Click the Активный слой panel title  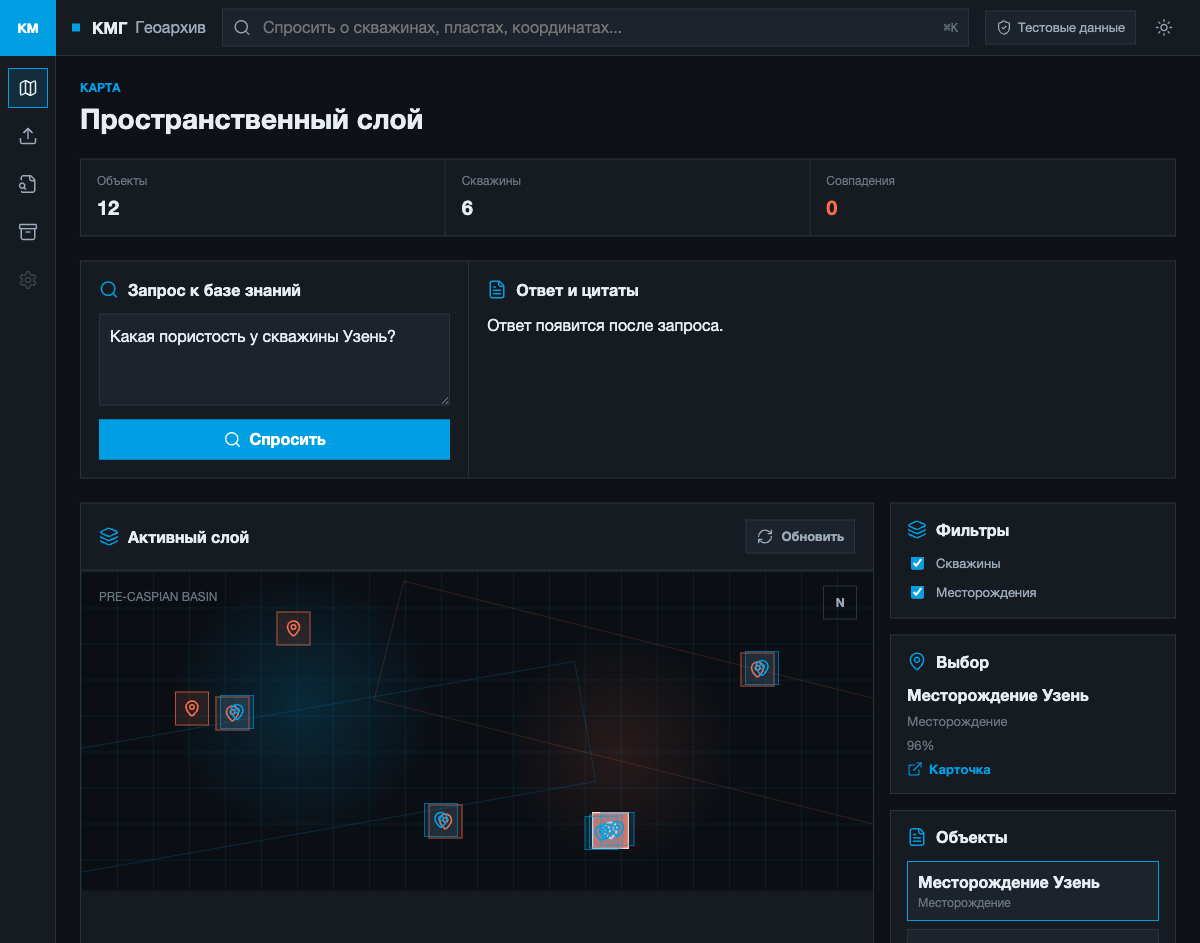click(188, 537)
